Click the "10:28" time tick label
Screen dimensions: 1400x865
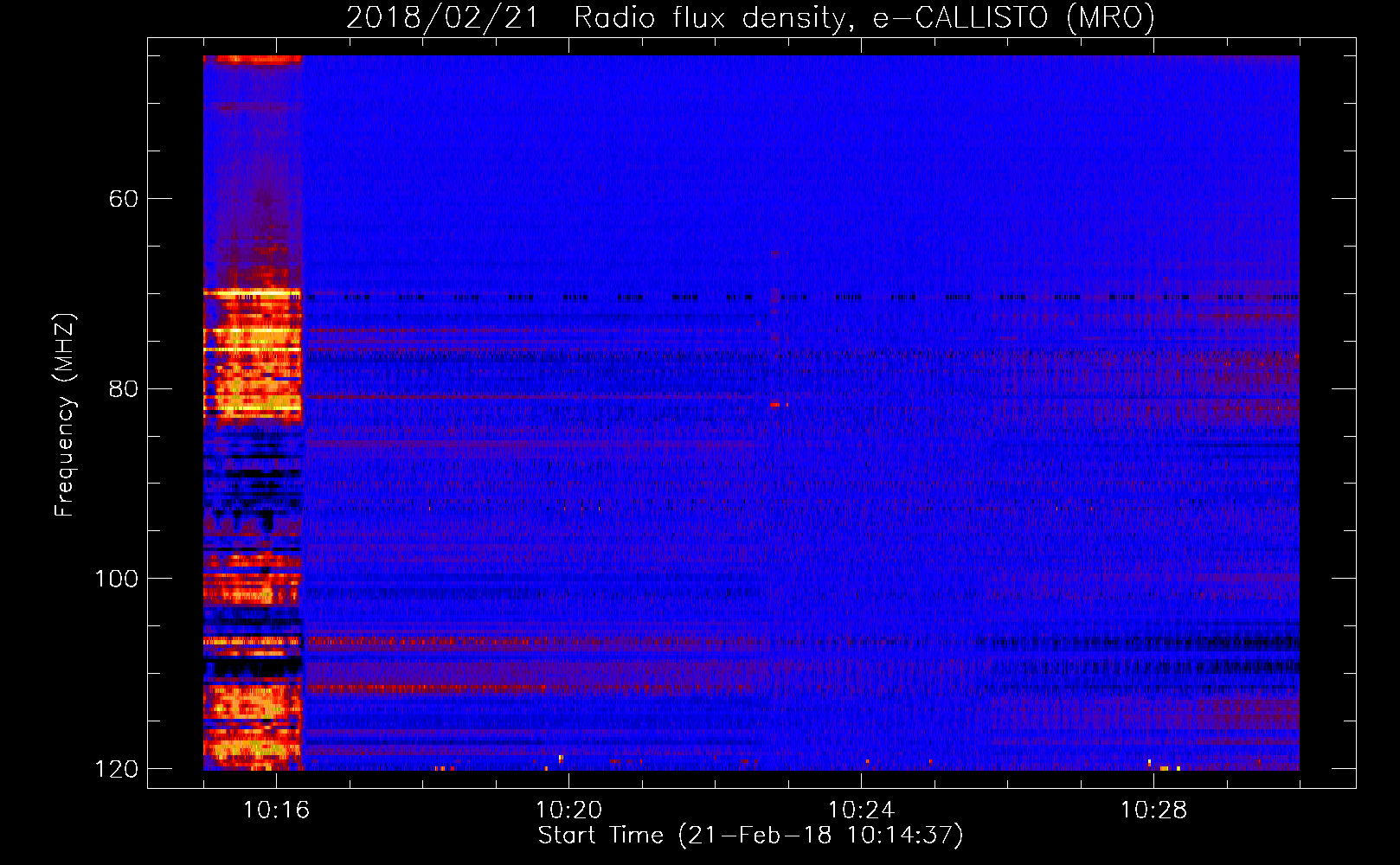(x=1153, y=810)
